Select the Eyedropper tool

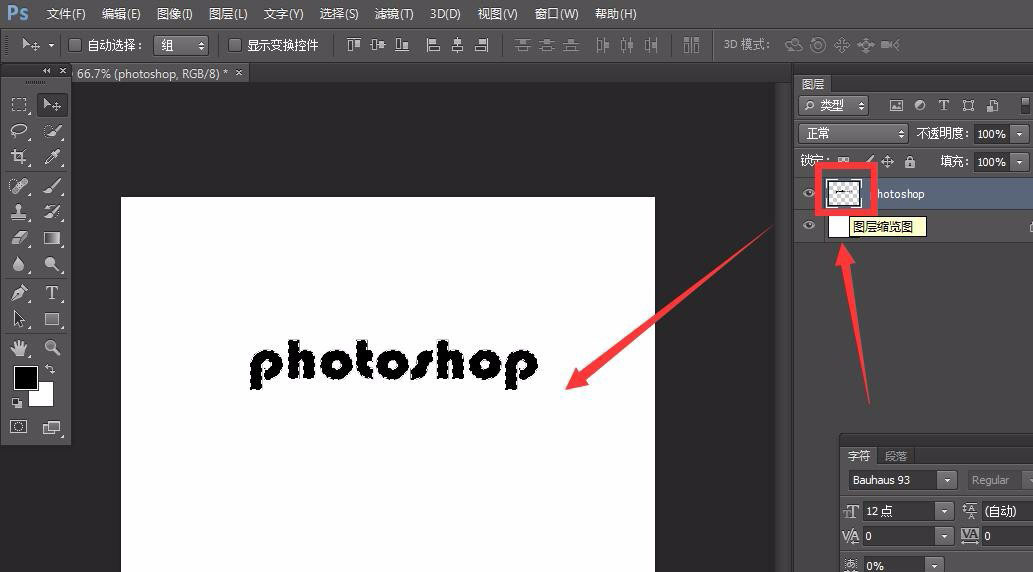tap(51, 156)
